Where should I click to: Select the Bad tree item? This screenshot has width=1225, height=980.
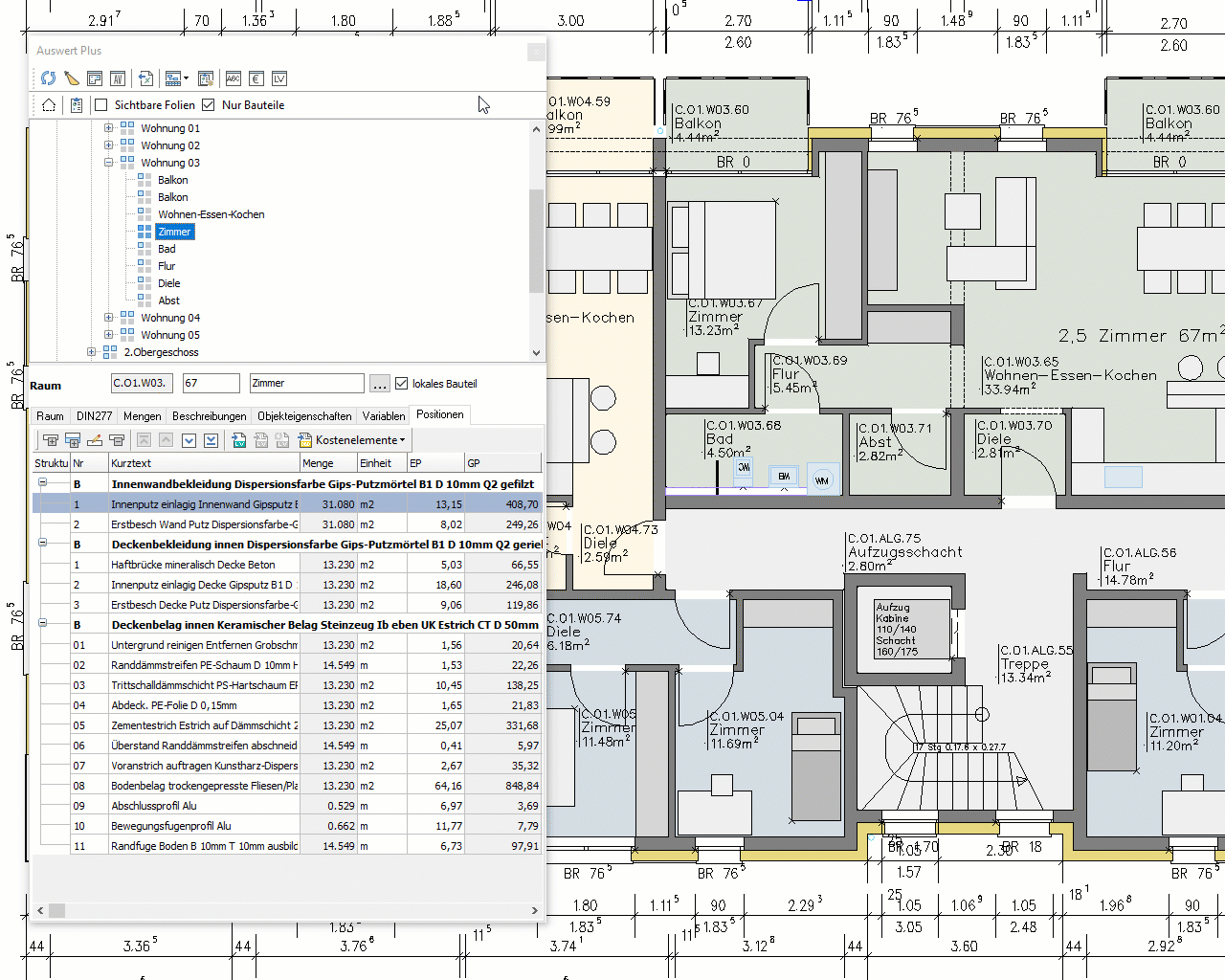coord(167,249)
